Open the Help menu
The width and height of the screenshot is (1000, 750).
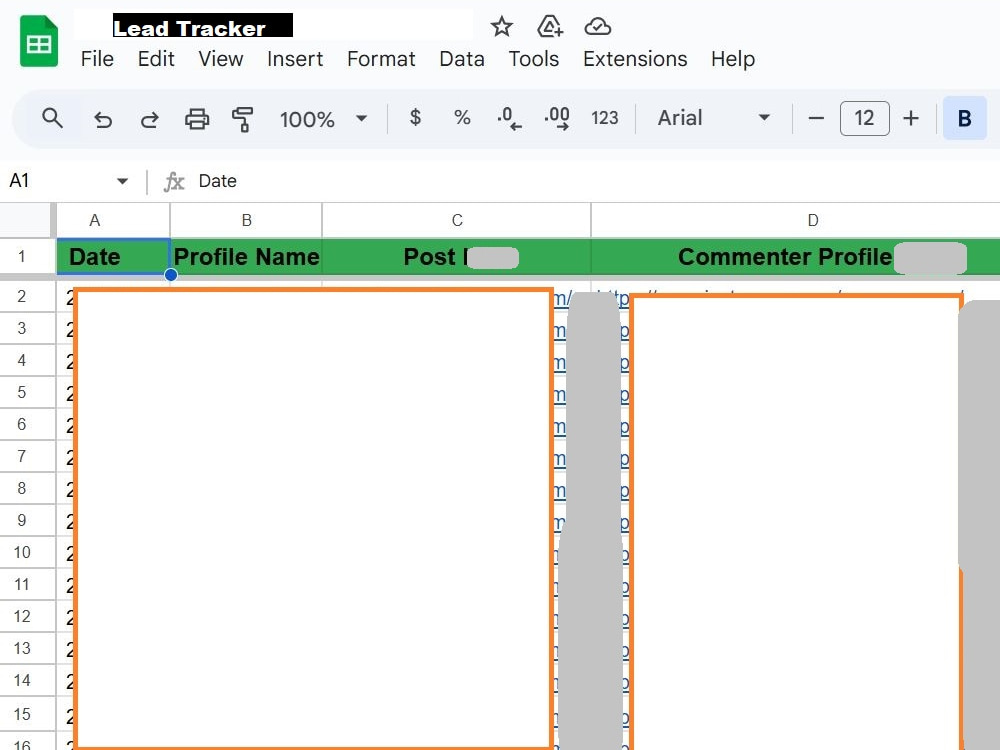733,59
